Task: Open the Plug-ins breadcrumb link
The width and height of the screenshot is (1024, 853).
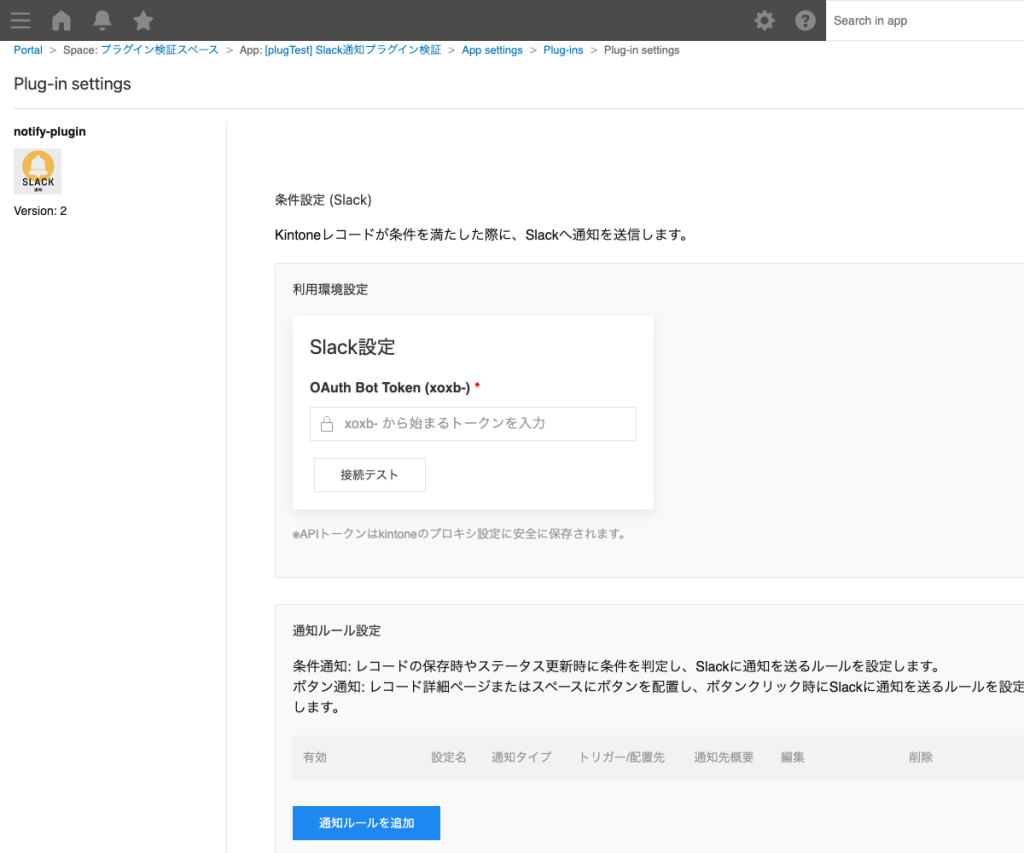Action: coord(563,50)
